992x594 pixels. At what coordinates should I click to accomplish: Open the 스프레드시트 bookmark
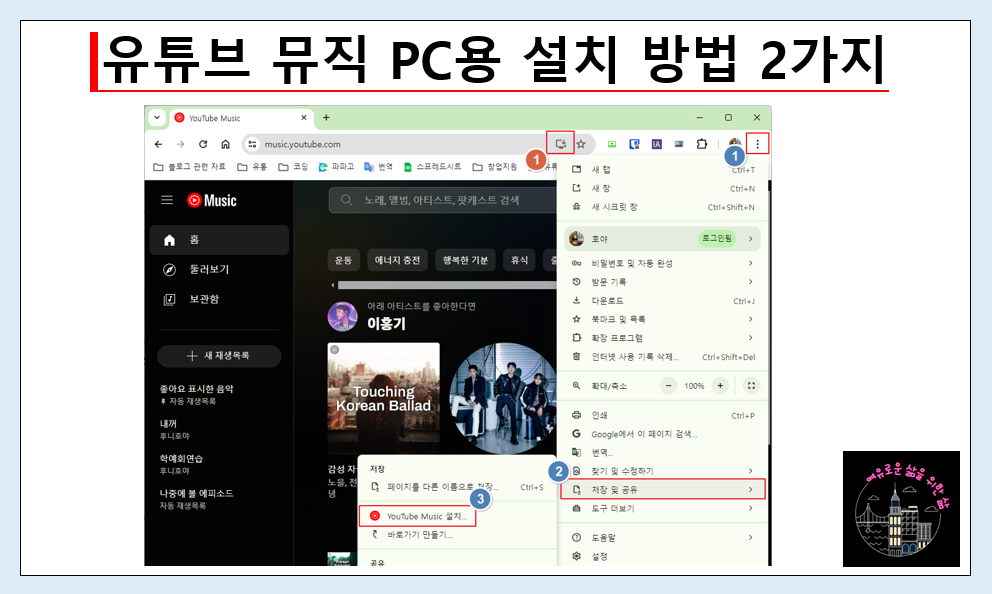point(433,167)
